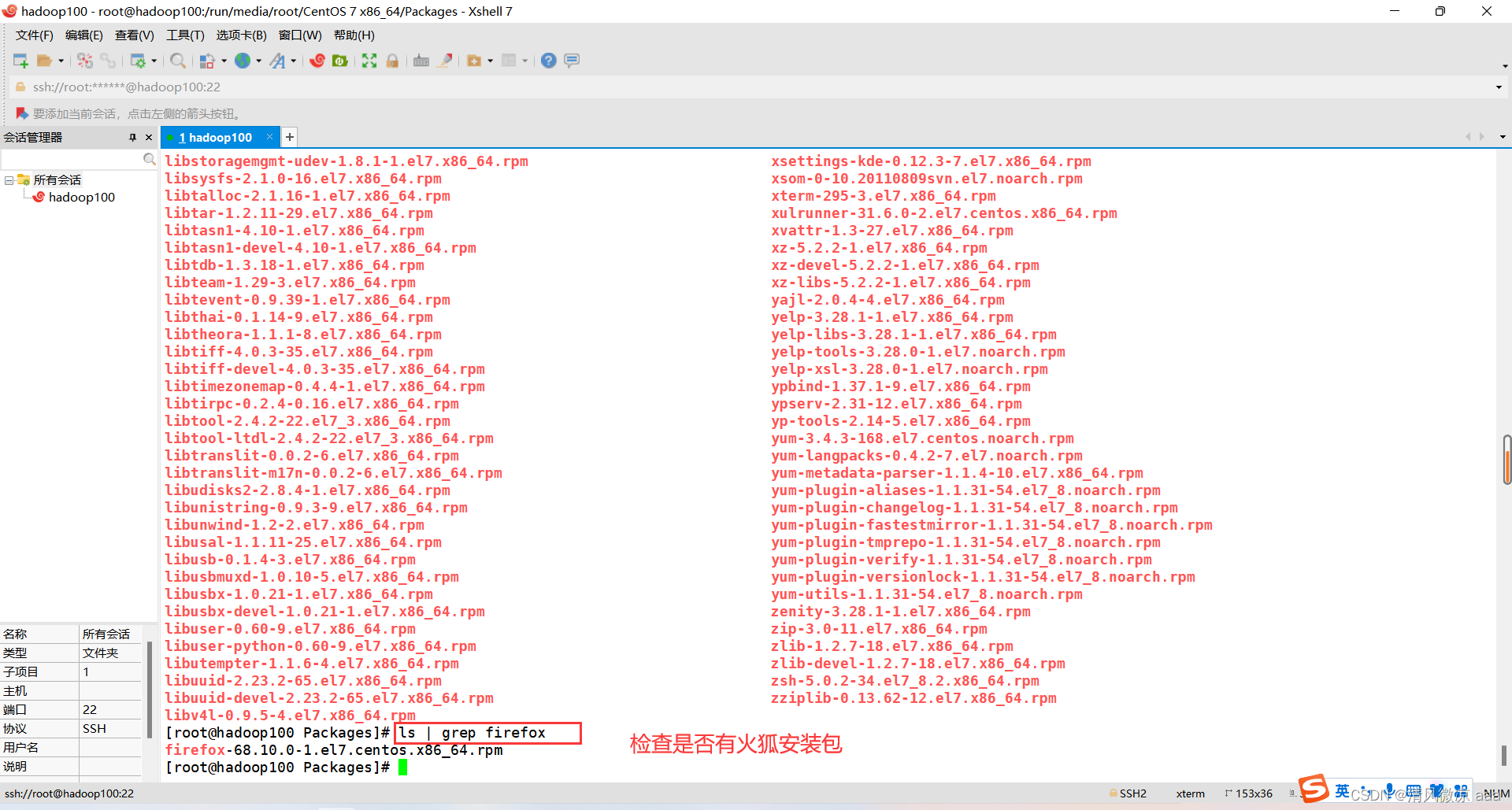
Task: Click the globe encoding icon
Action: pyautogui.click(x=243, y=61)
